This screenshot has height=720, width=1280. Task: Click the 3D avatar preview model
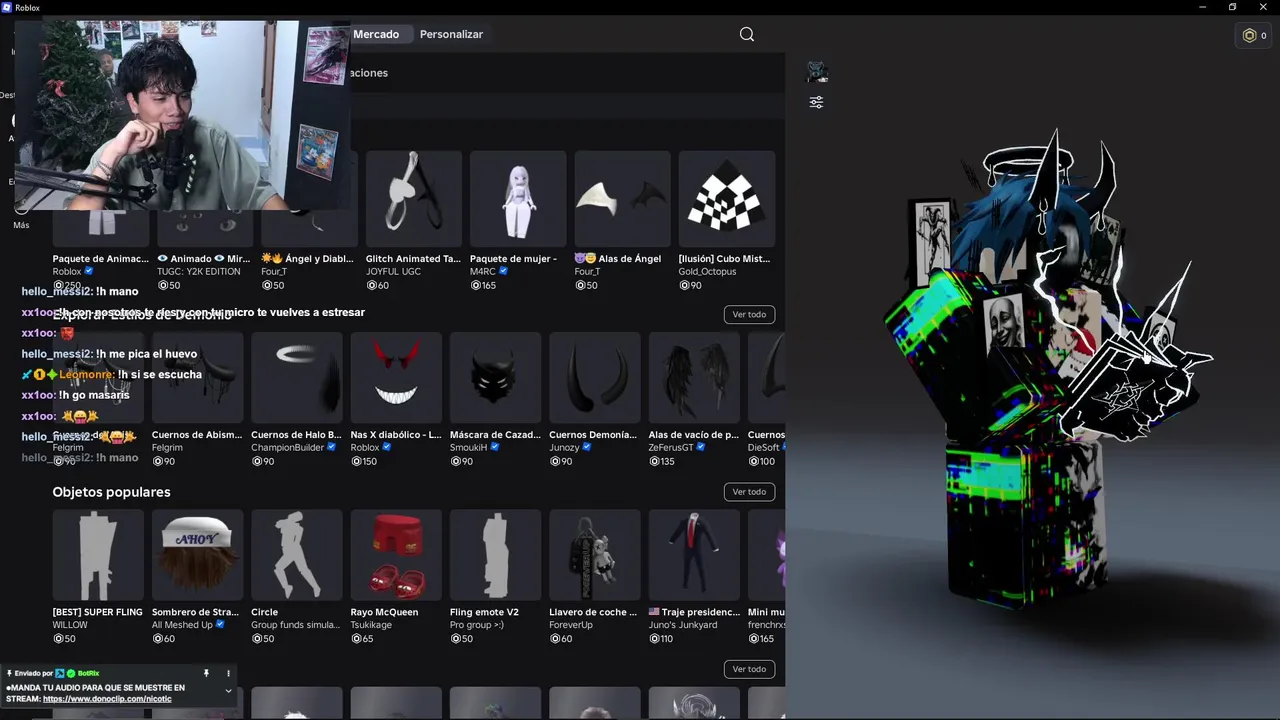click(x=1045, y=370)
